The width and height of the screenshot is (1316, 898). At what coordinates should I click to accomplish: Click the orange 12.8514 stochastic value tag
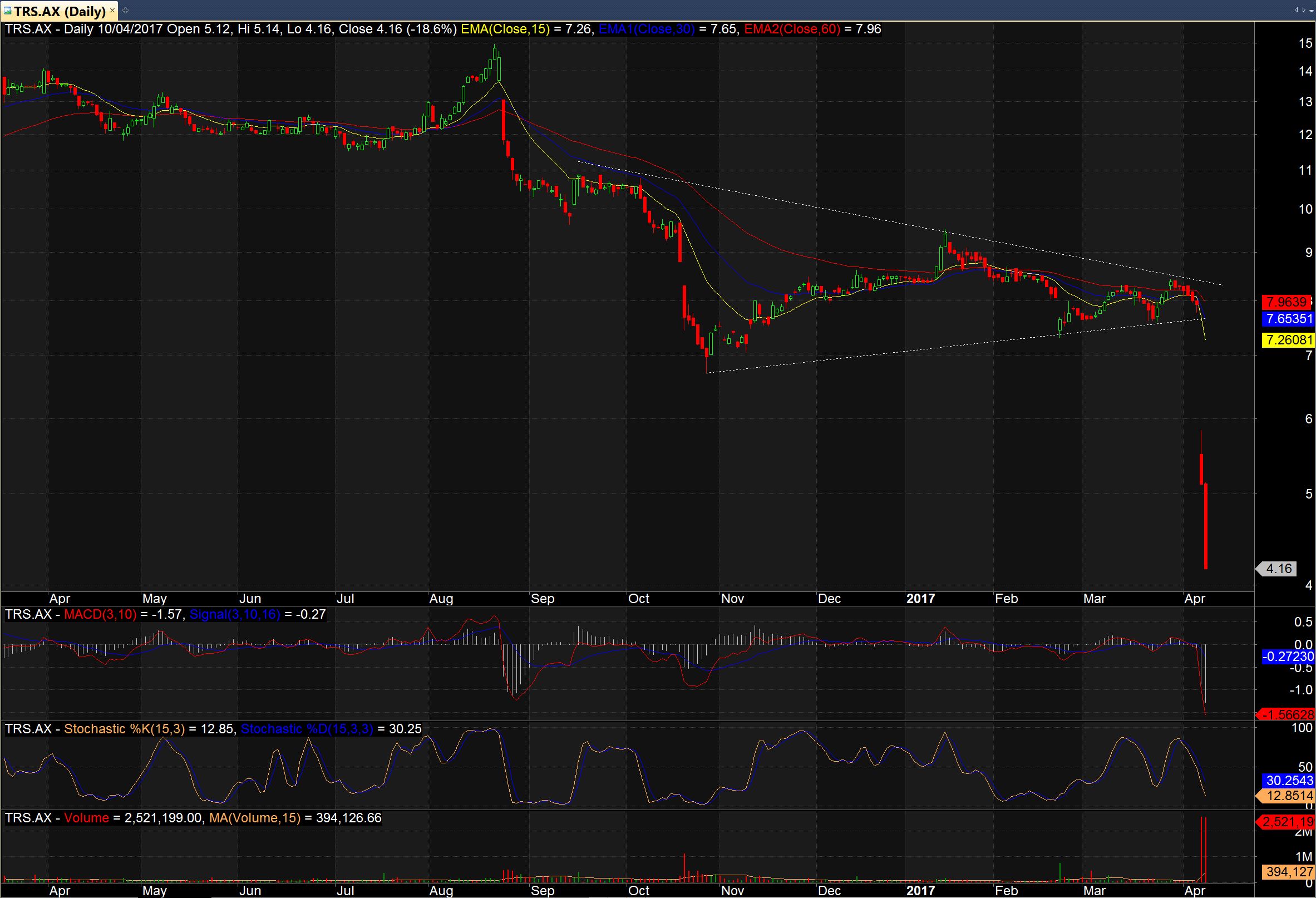1285,796
